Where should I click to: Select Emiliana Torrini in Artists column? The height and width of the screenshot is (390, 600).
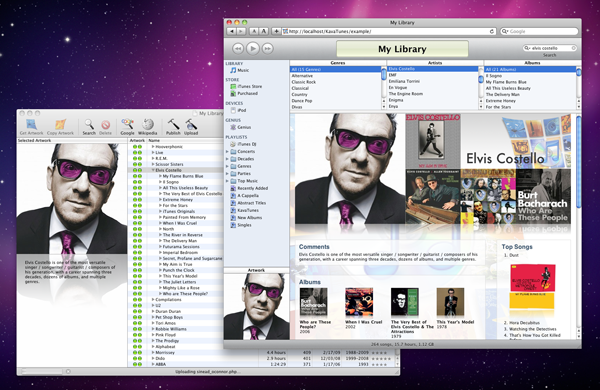432,81
